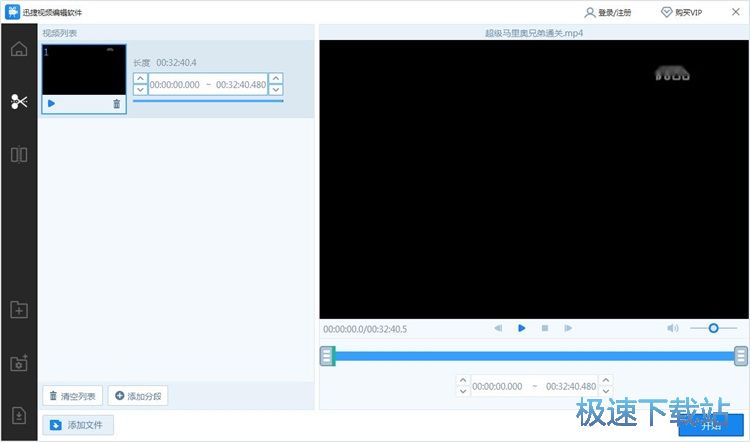The image size is (750, 442).
Task: Increase the start time below the timeline
Action: pyautogui.click(x=463, y=380)
